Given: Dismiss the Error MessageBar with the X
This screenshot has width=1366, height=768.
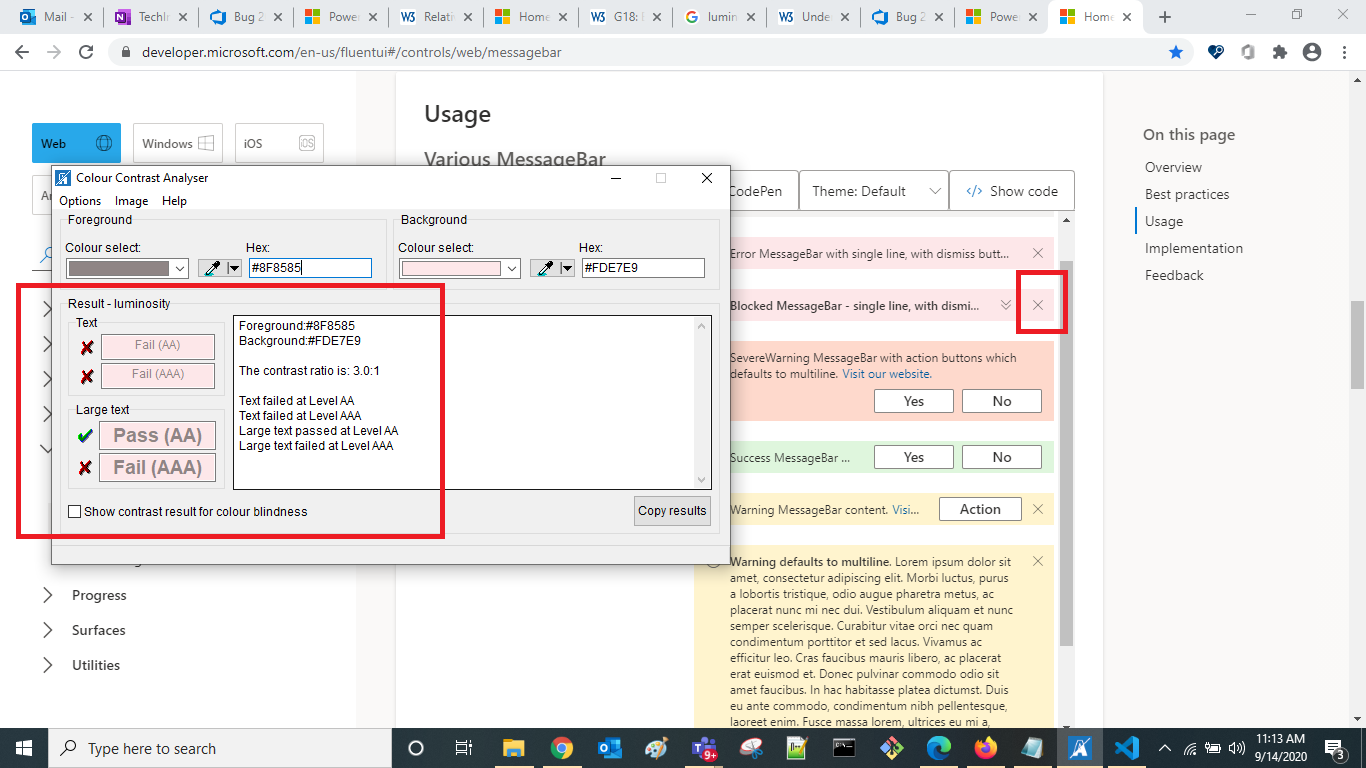Looking at the screenshot, I should tap(1038, 253).
